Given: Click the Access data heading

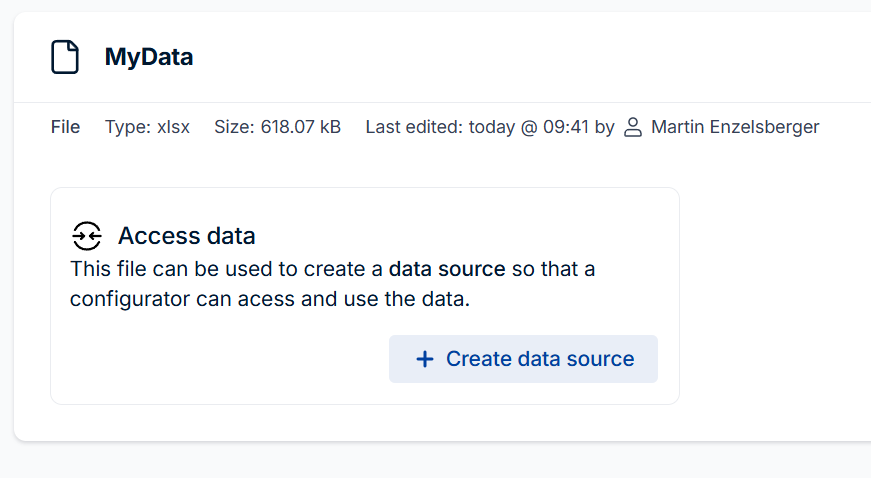Looking at the screenshot, I should [187, 236].
